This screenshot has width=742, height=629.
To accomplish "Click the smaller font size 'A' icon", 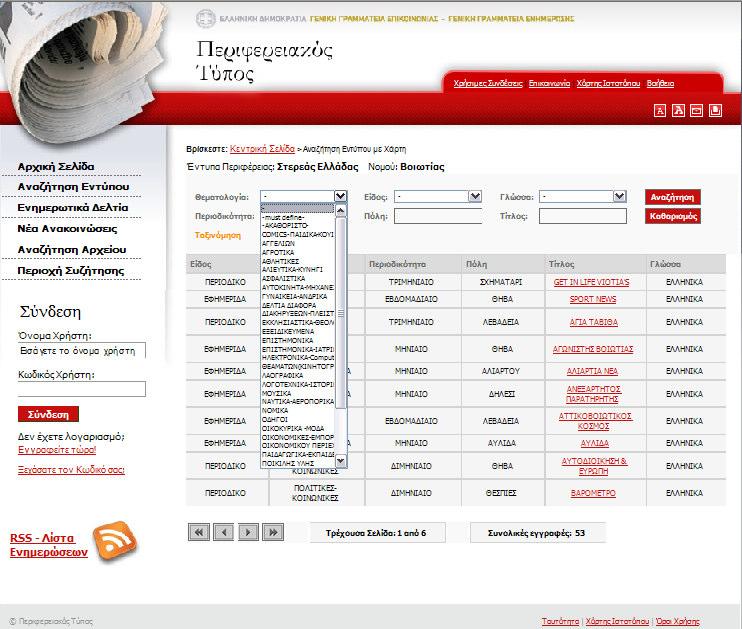I will (x=660, y=111).
